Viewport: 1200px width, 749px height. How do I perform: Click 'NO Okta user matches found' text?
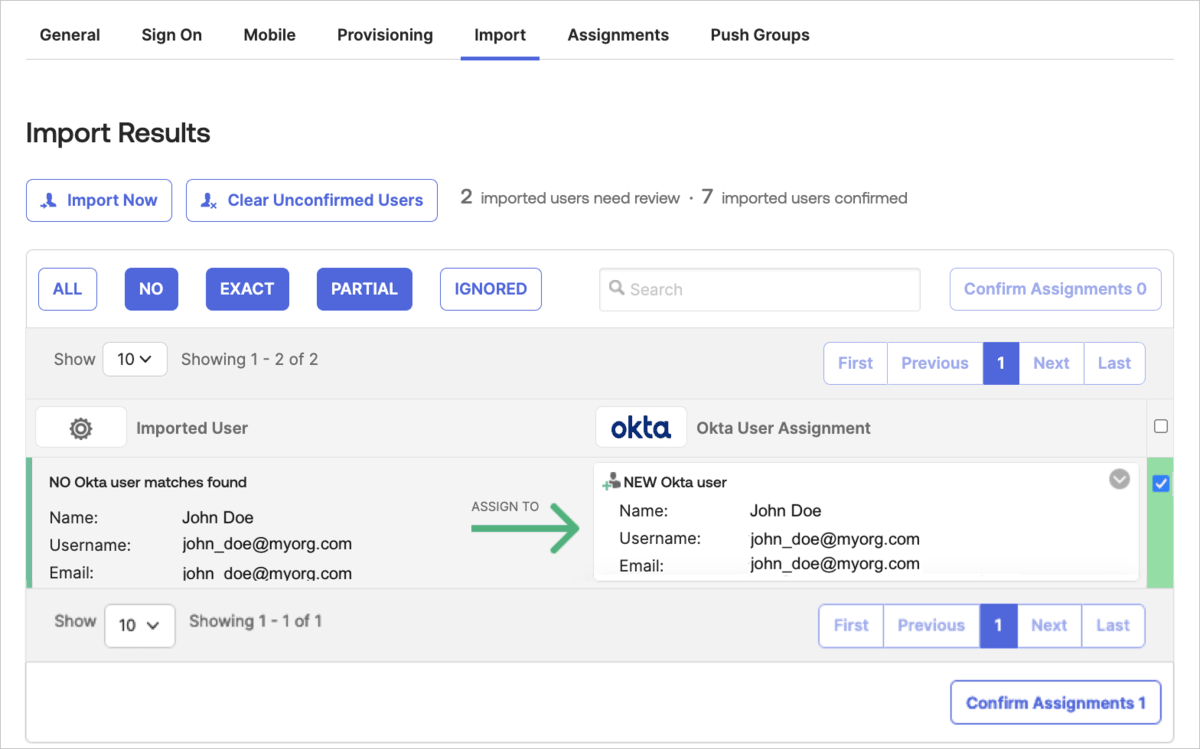(x=148, y=482)
